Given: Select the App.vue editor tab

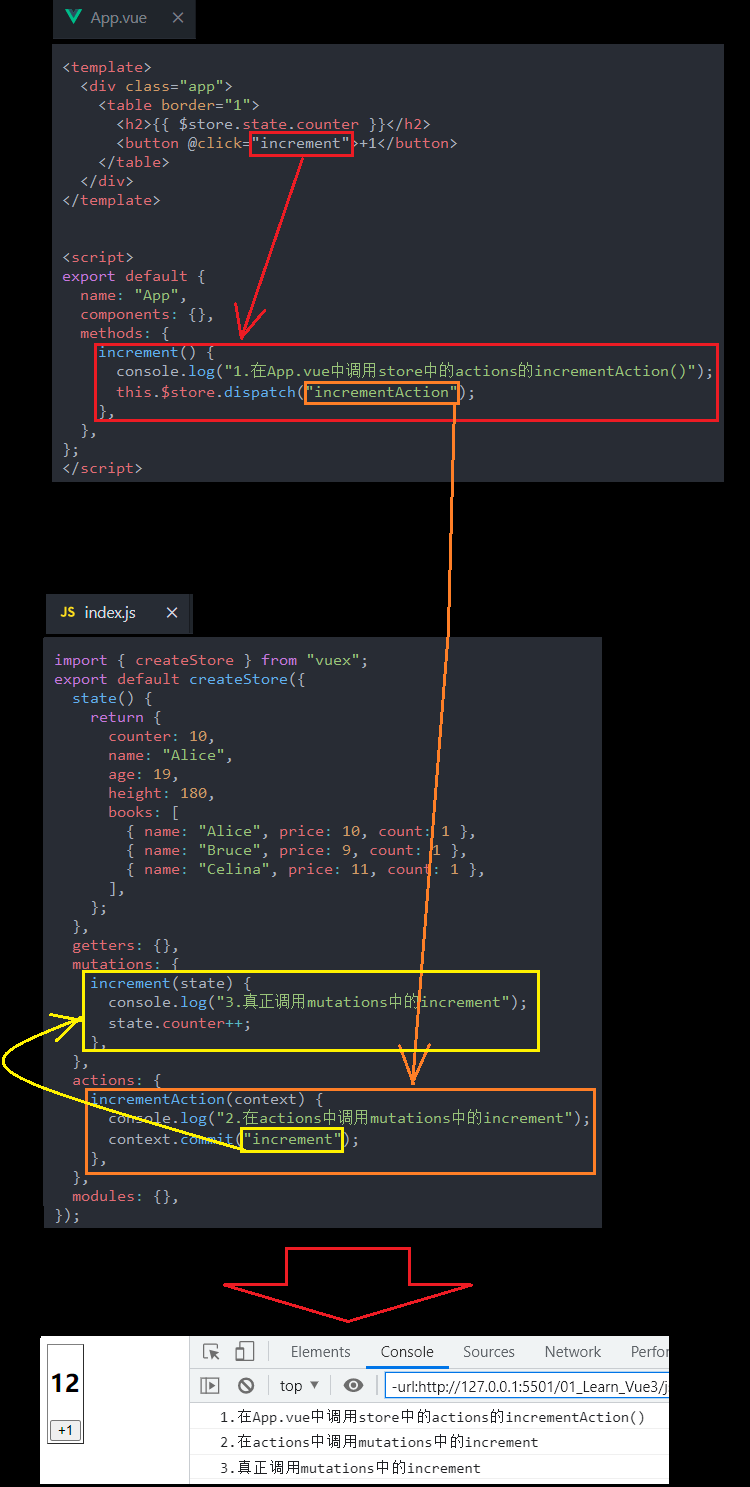Looking at the screenshot, I should [x=124, y=18].
